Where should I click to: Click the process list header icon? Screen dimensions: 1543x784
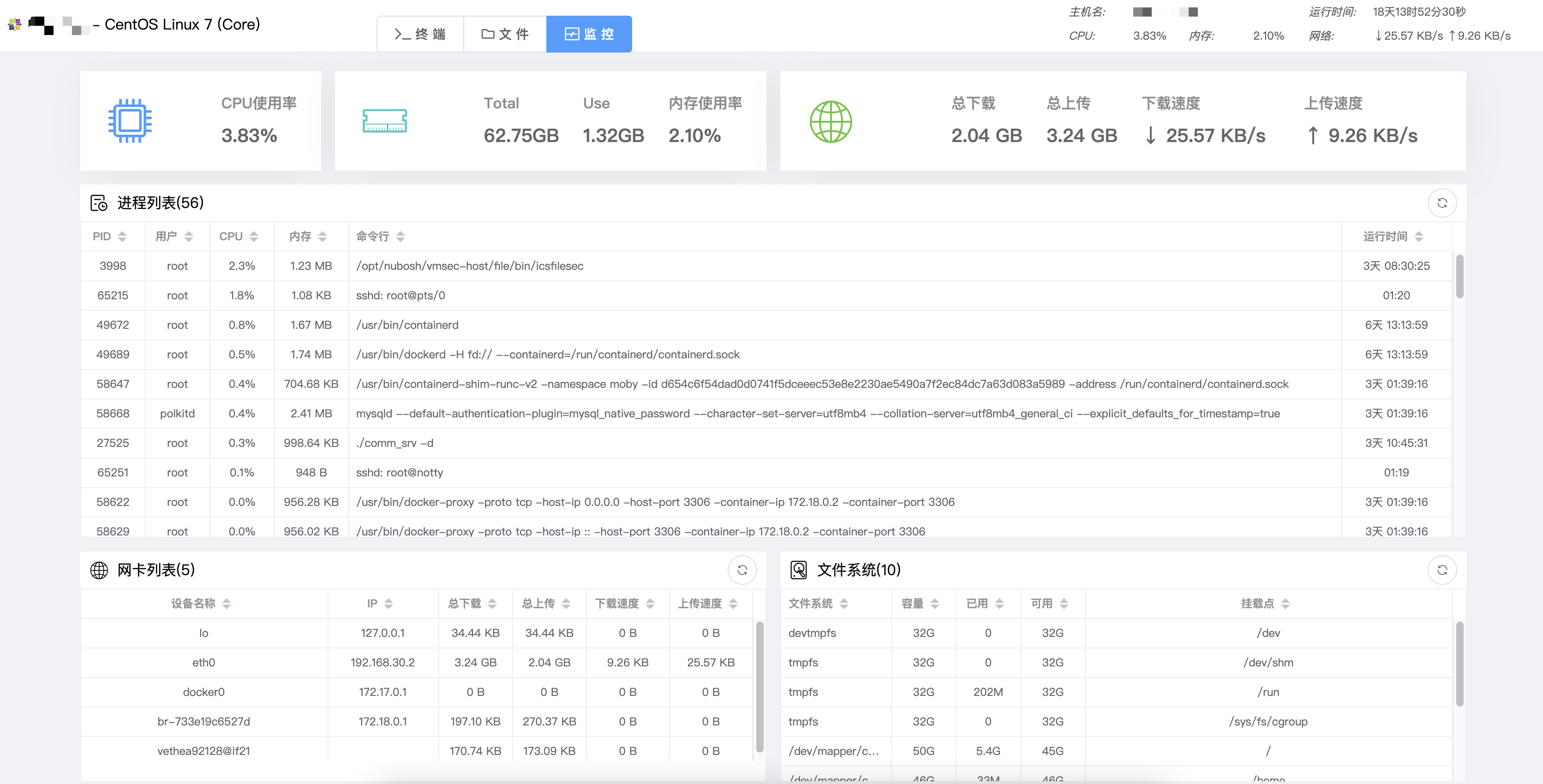(99, 203)
